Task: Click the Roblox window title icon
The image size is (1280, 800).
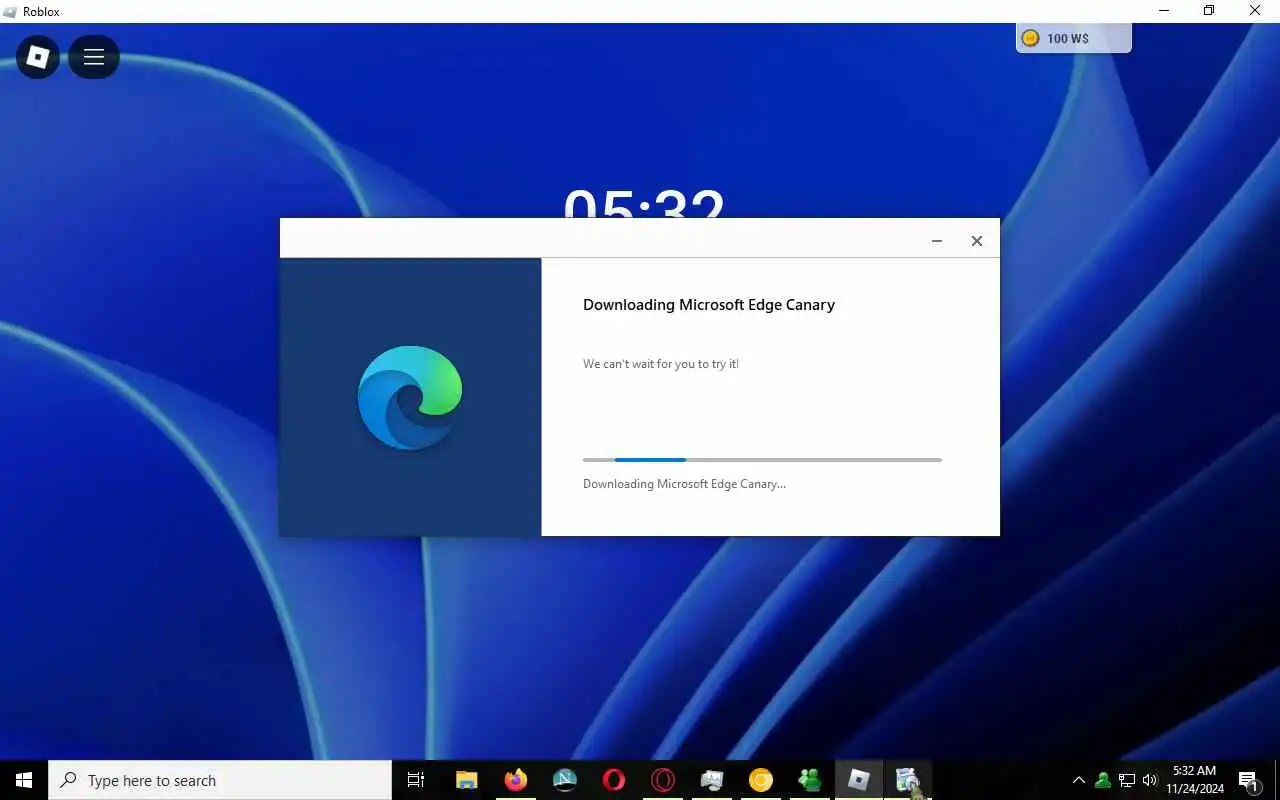Action: (11, 12)
